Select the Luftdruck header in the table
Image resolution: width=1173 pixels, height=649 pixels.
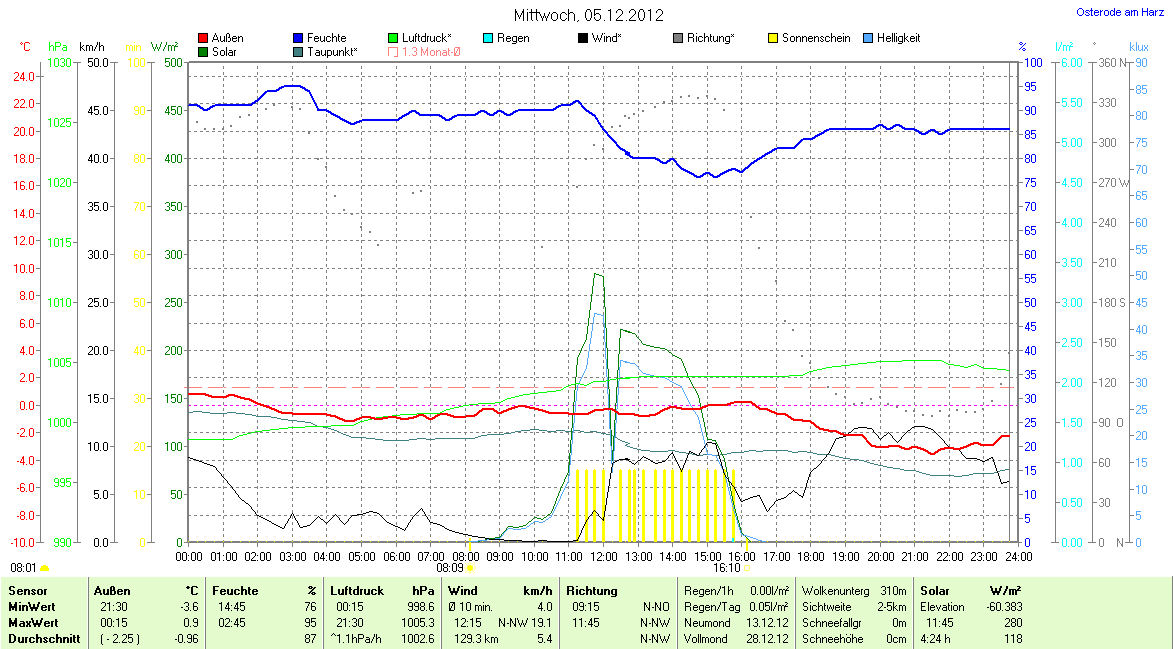pyautogui.click(x=356, y=591)
